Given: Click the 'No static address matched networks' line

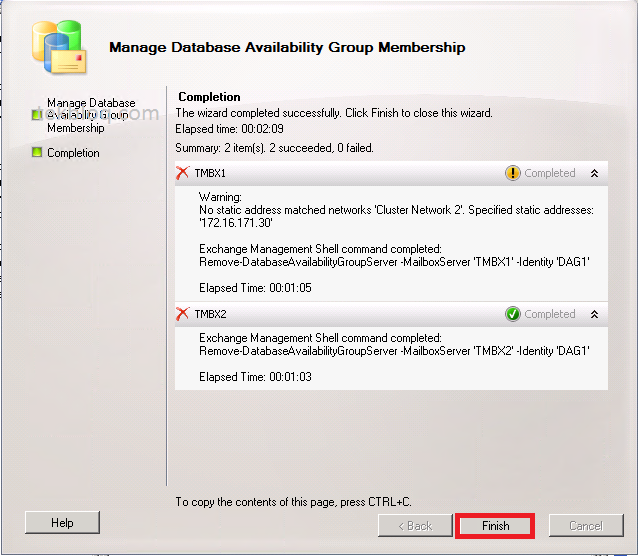Looking at the screenshot, I should (x=396, y=210).
